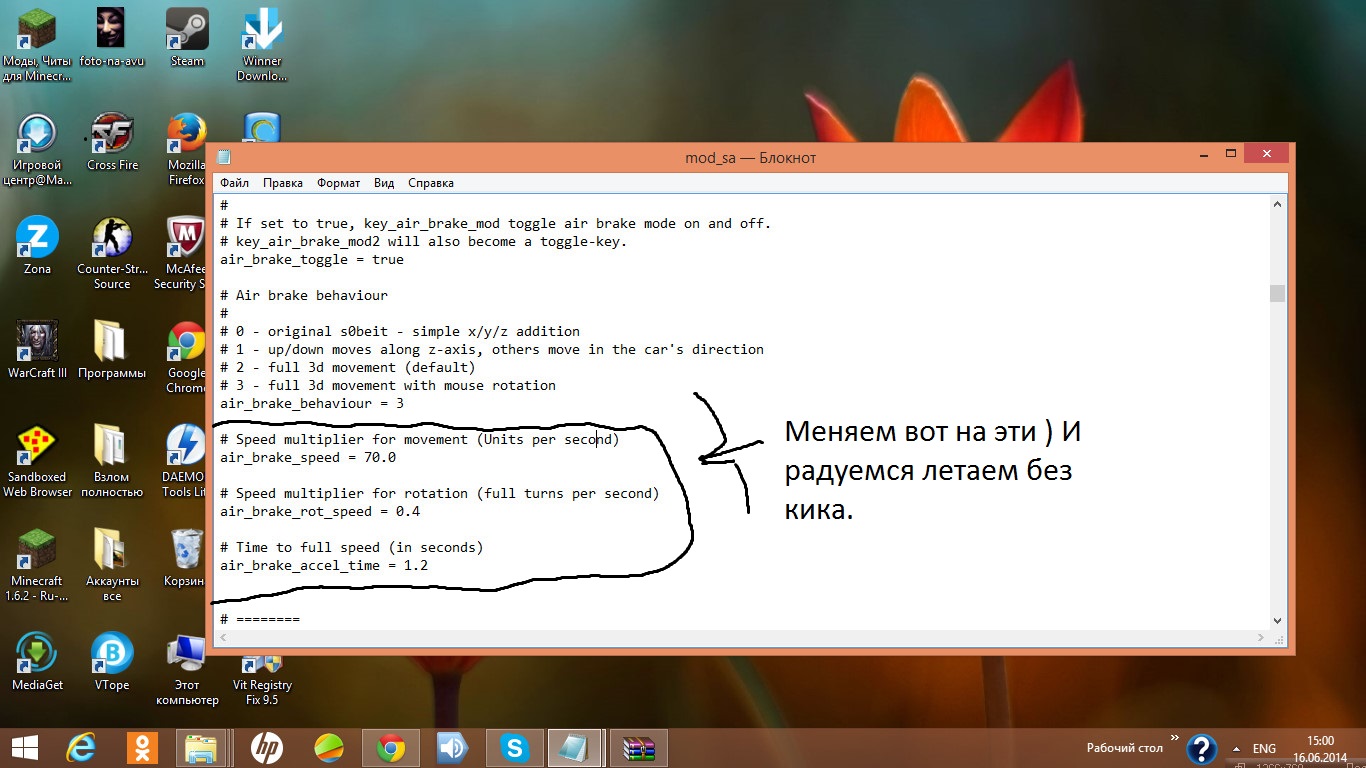Open the Справка menu
The width and height of the screenshot is (1366, 768).
431,183
